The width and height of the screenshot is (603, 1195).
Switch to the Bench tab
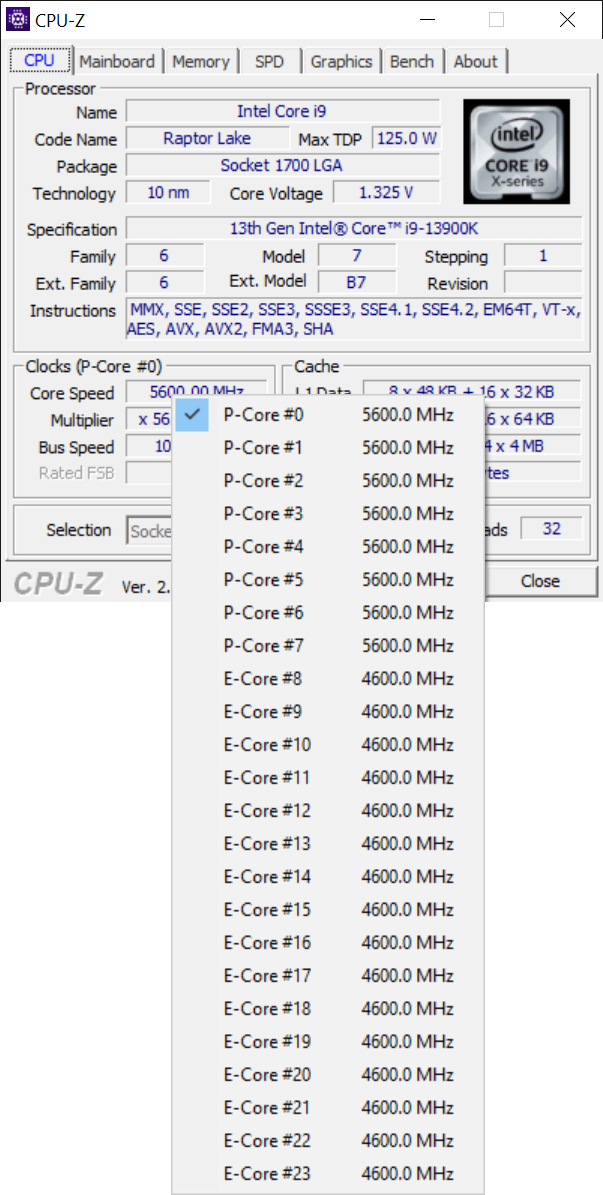412,62
